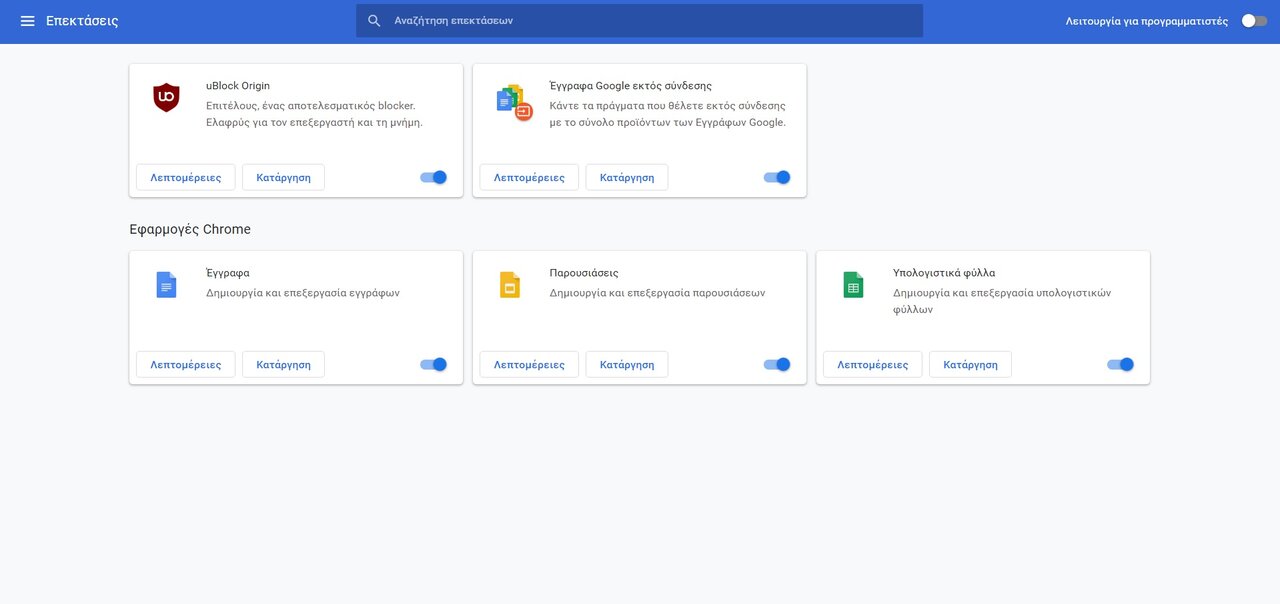Screen dimensions: 1280x604
Task: Click the green Υπολογιστικά φύλλα sheets icon
Action: pos(853,285)
